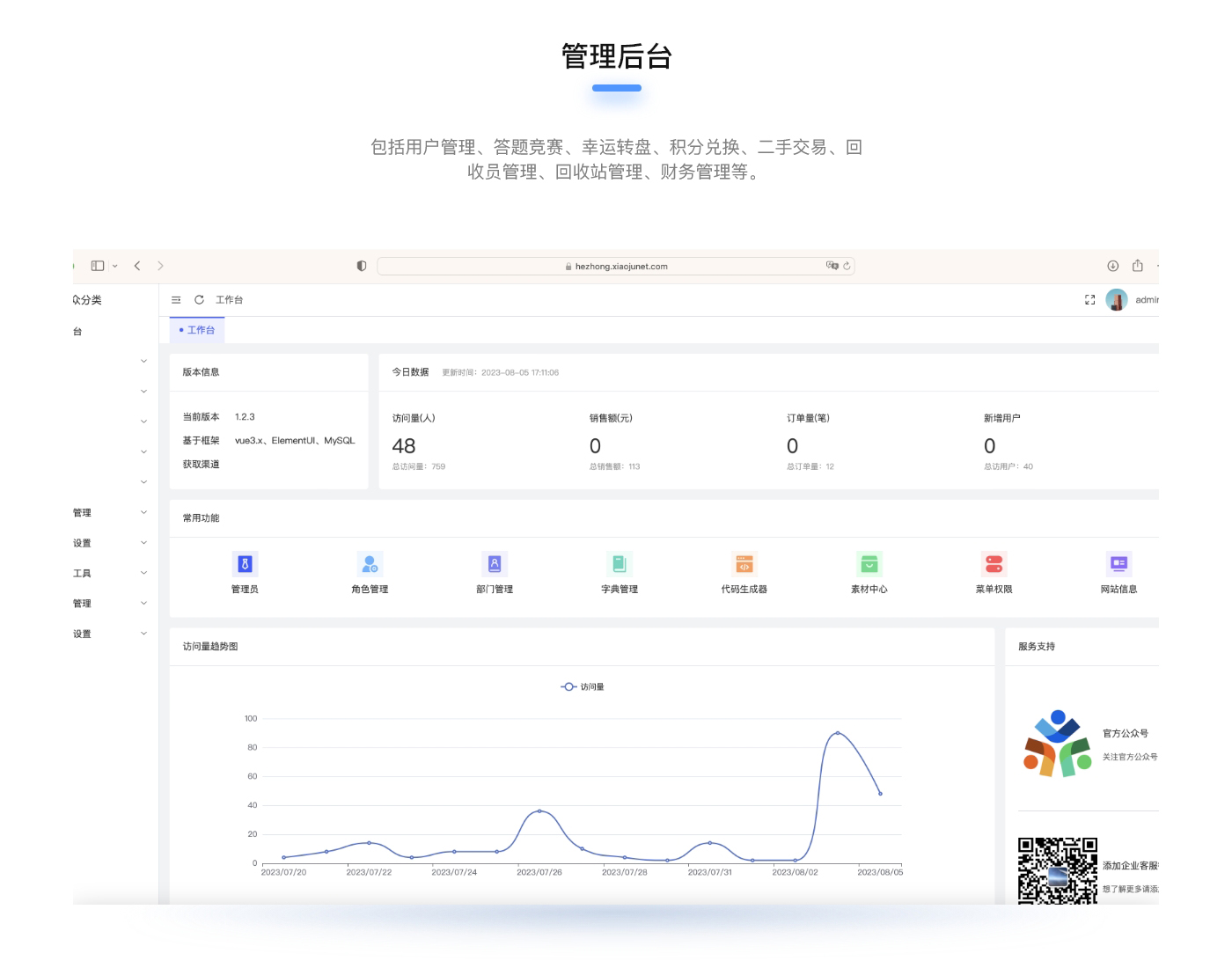The height and width of the screenshot is (968, 1232).
Task: Open the 素材中心 material center icon
Action: pyautogui.click(x=869, y=564)
